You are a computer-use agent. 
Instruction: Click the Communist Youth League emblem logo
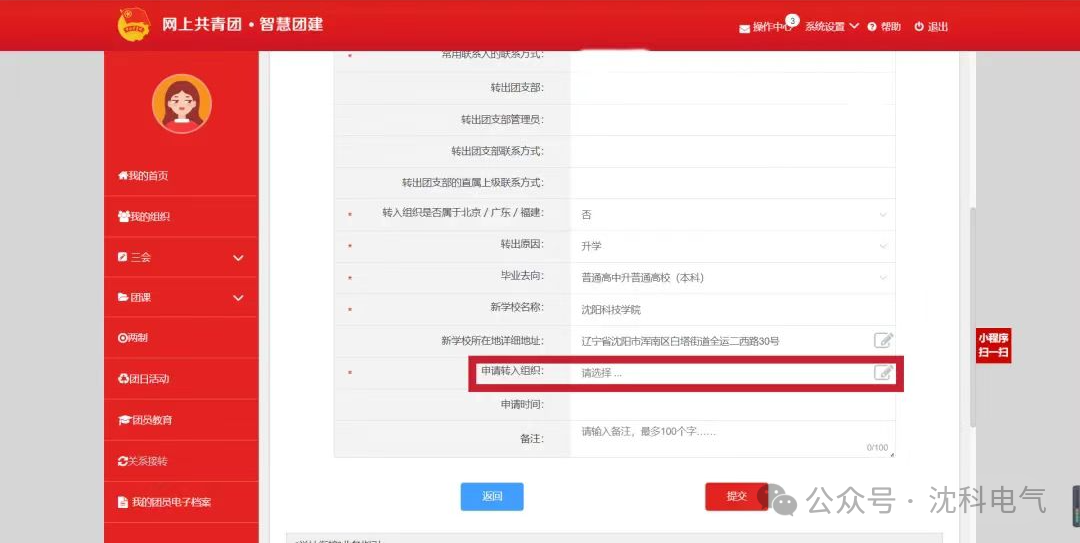point(132,25)
